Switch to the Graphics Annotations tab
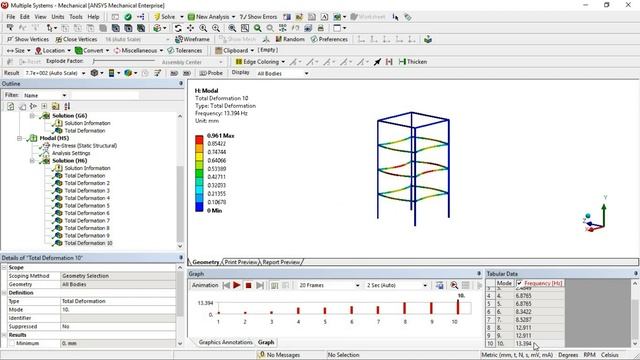The width and height of the screenshot is (640, 360). click(x=225, y=342)
